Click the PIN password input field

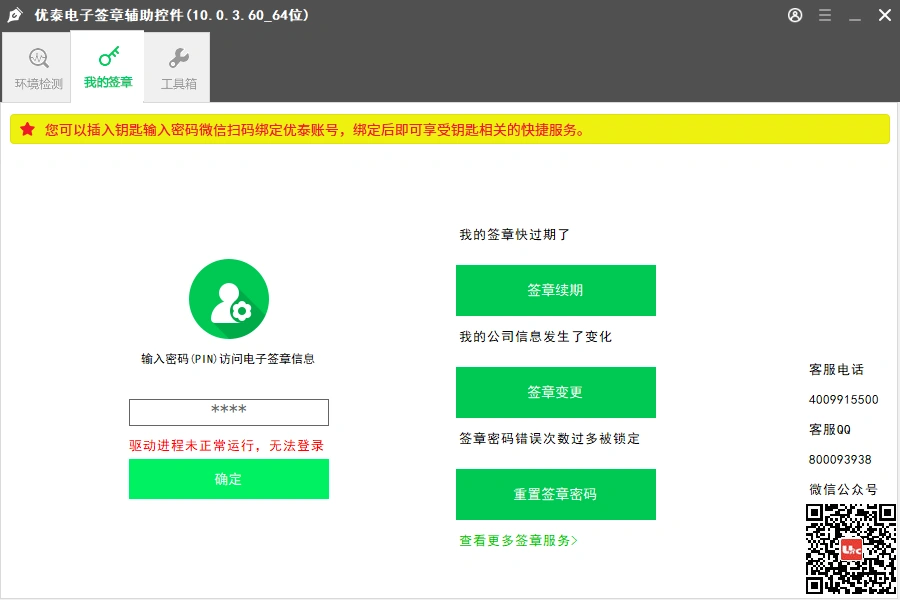tap(229, 411)
